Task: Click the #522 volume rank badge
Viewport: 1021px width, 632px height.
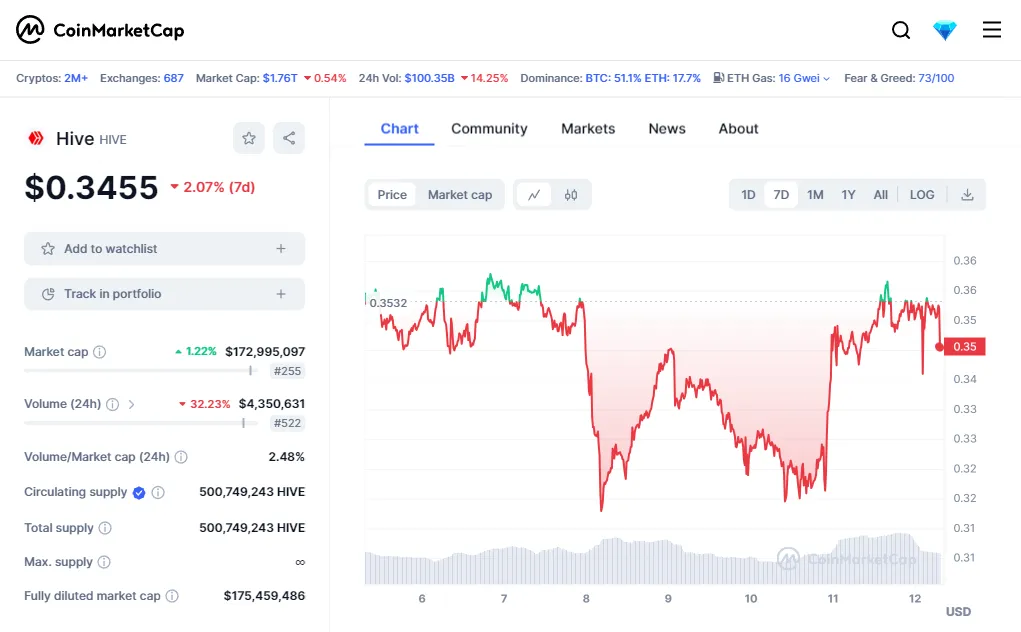Action: pos(287,423)
